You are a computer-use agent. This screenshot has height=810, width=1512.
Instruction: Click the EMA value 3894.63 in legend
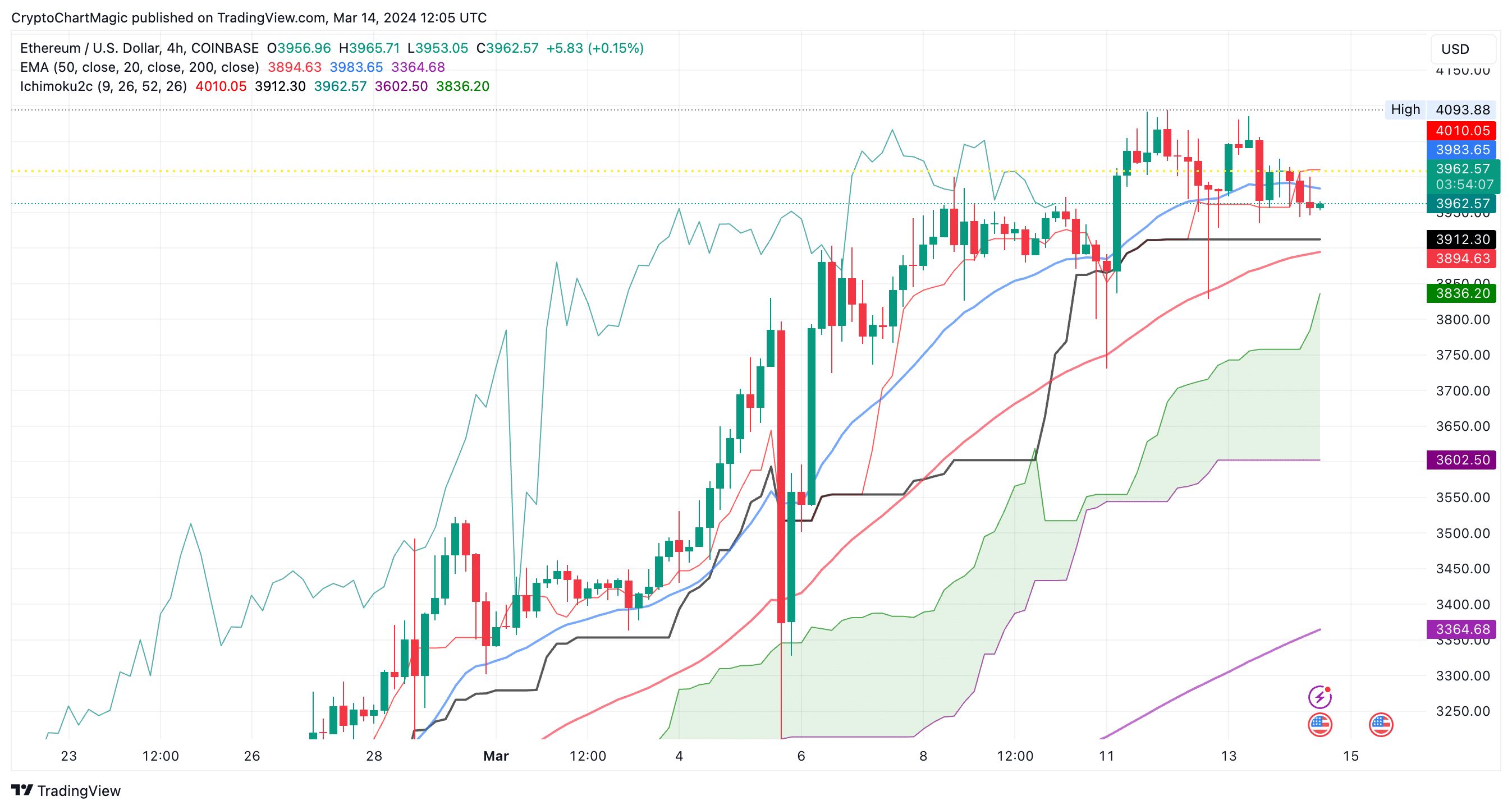coord(295,67)
